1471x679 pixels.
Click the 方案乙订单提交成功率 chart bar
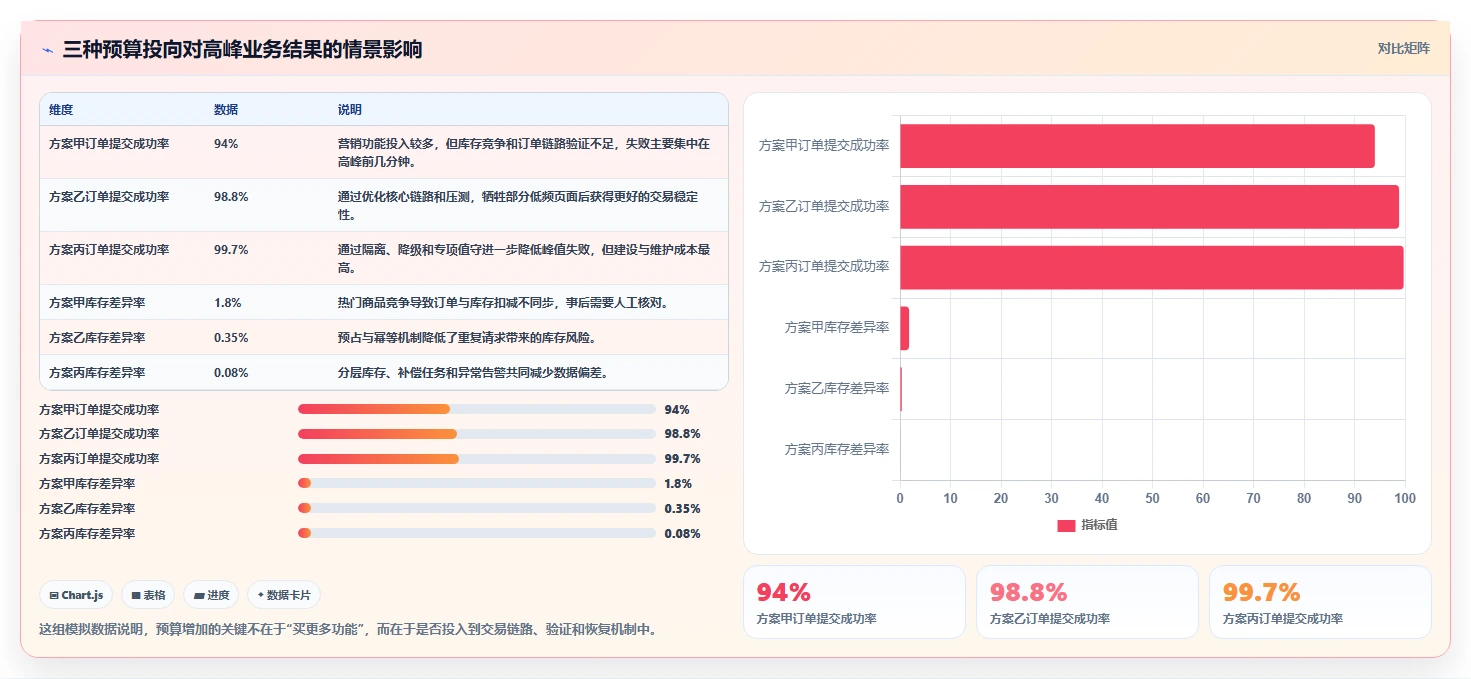(1149, 206)
